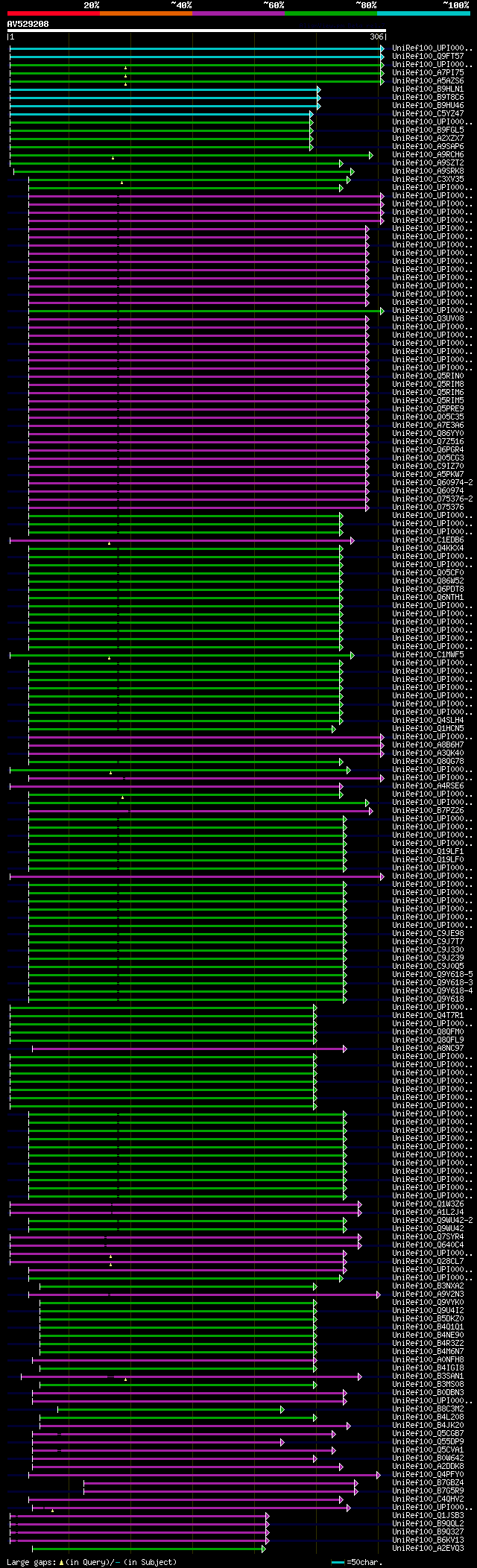Click the query name AV529208

click(28, 24)
